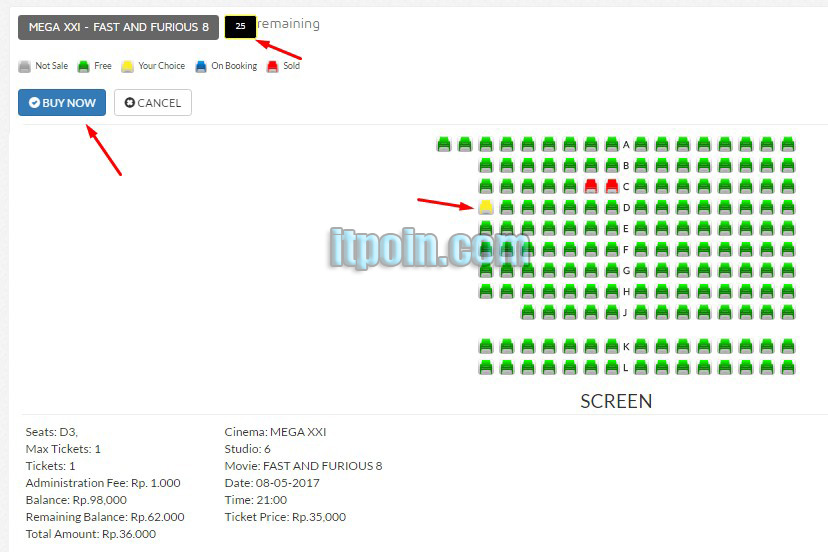
Task: Click the 'Date: 08-05-2017' text
Action: [x=272, y=483]
